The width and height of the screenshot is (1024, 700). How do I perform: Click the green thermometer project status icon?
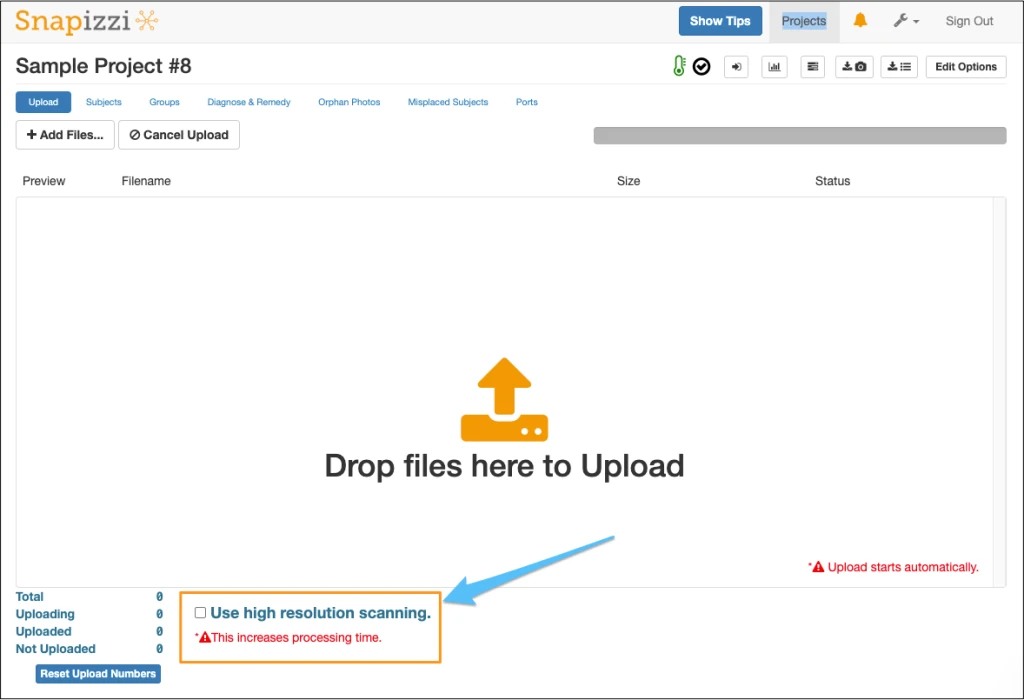coord(679,66)
